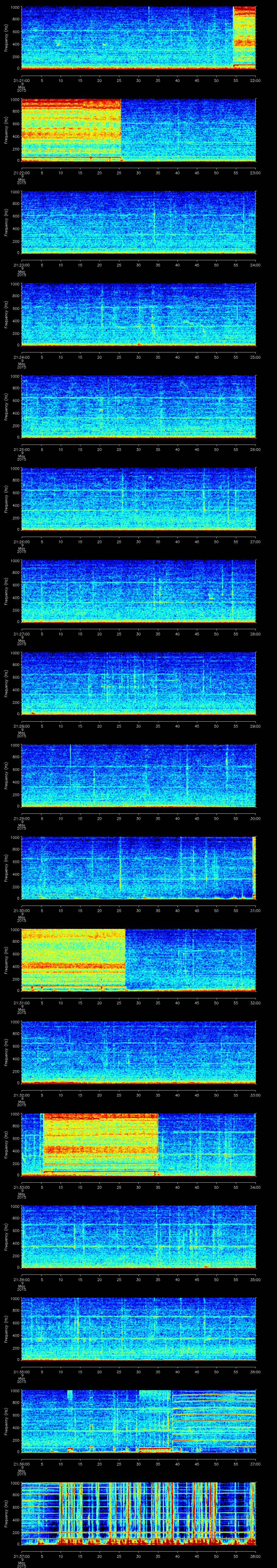Screen dimensions: 277x1568
Task: Select the spectrogram panel starting at 21:22:00
Action: [138, 130]
